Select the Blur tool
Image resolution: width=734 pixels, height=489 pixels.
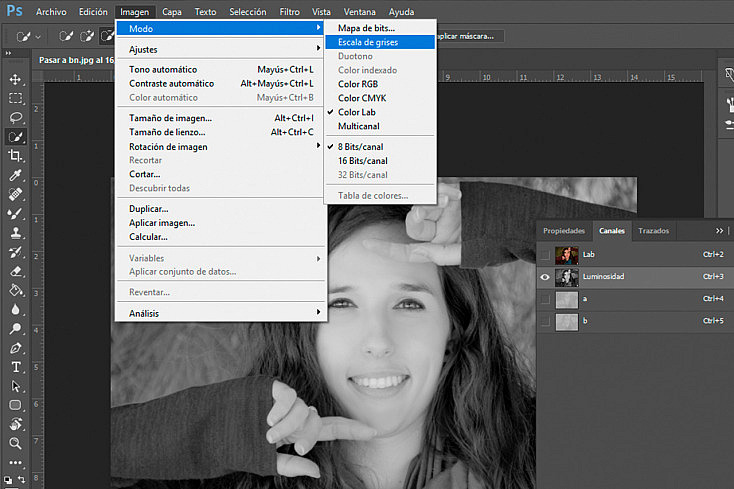pos(15,309)
